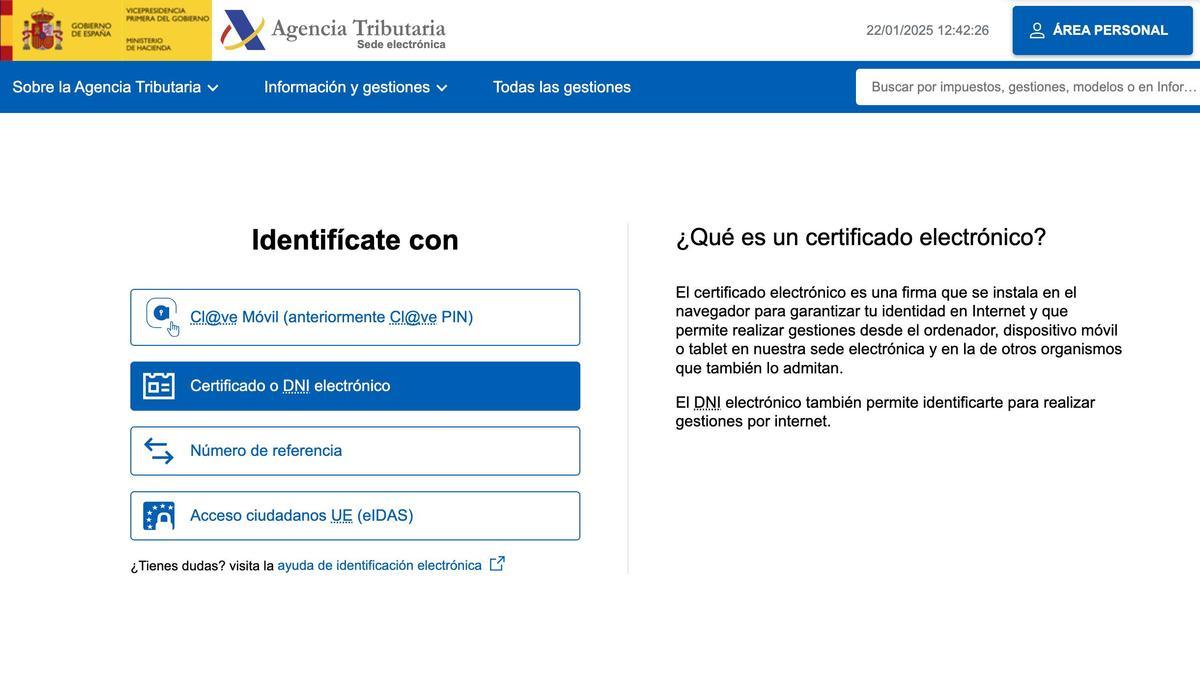The image size is (1200, 675).
Task: Click paragraph starting El DNI electrónico también
Action: [x=885, y=412]
